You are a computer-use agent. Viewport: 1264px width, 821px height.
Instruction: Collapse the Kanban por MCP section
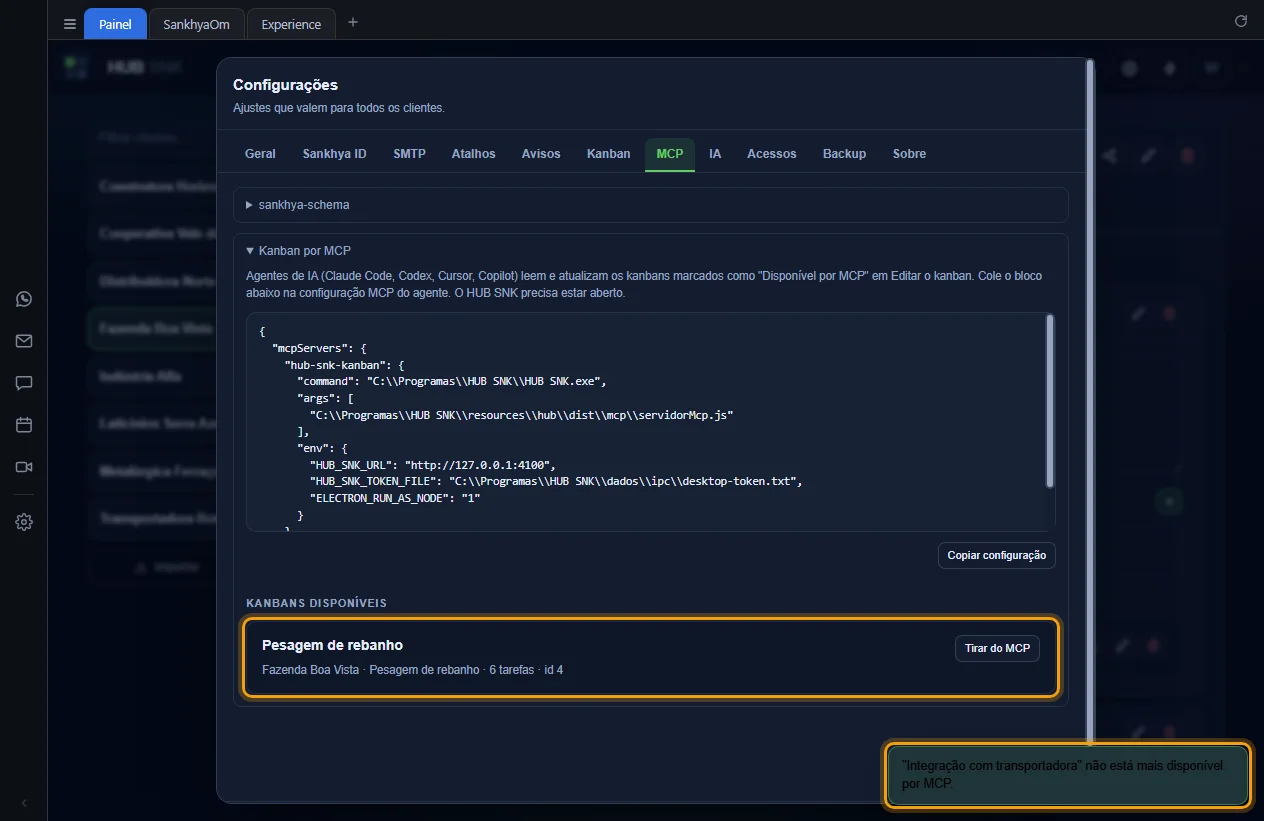tap(299, 251)
